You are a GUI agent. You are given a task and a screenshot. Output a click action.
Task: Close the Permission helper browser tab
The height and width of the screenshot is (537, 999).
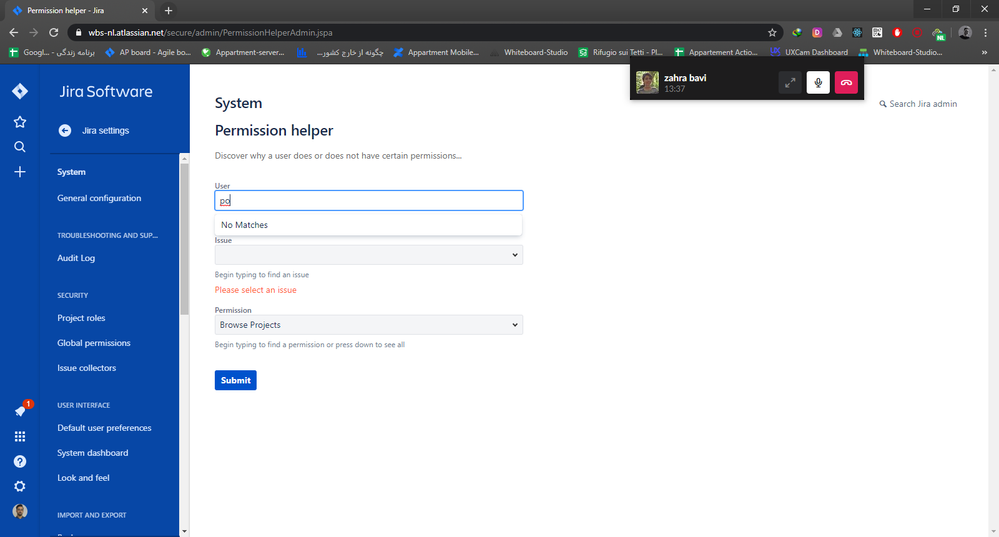[x=145, y=11]
